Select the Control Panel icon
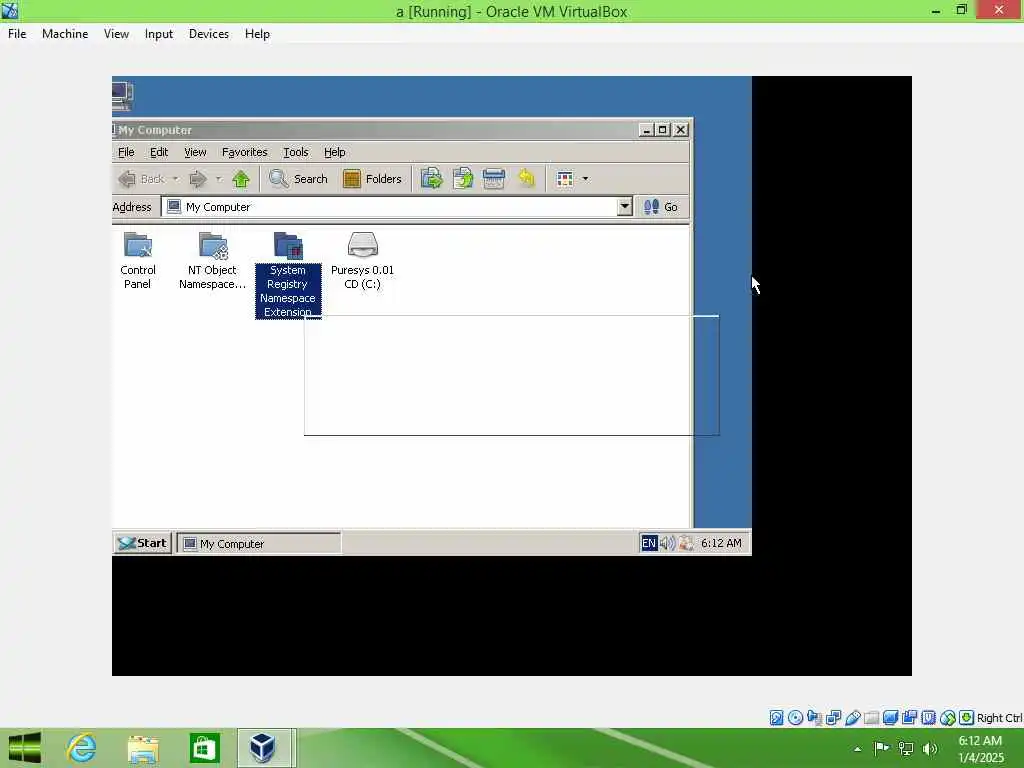This screenshot has width=1024, height=768. pyautogui.click(x=138, y=261)
